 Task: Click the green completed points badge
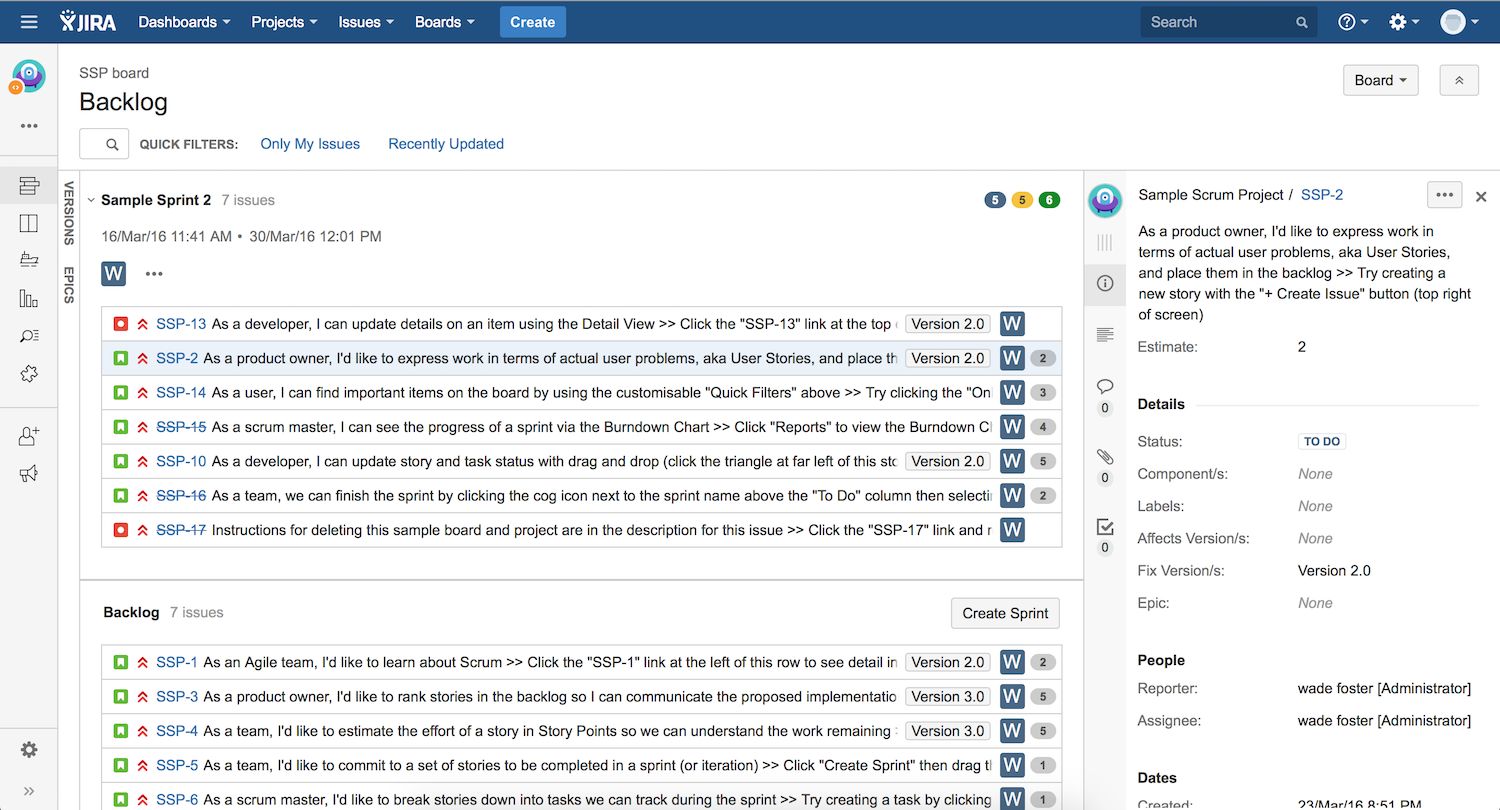1049,200
